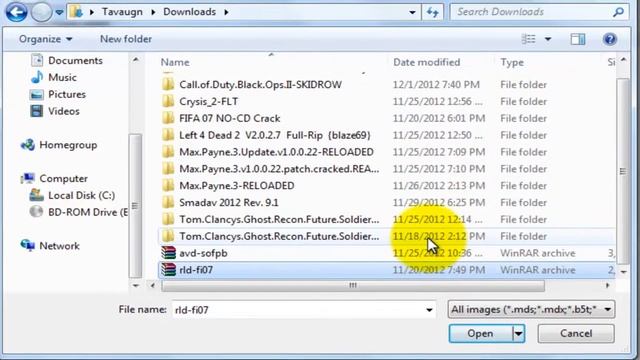The height and width of the screenshot is (360, 640).
Task: Click the WinRAR icon beside rld-fi07
Action: [x=168, y=270]
